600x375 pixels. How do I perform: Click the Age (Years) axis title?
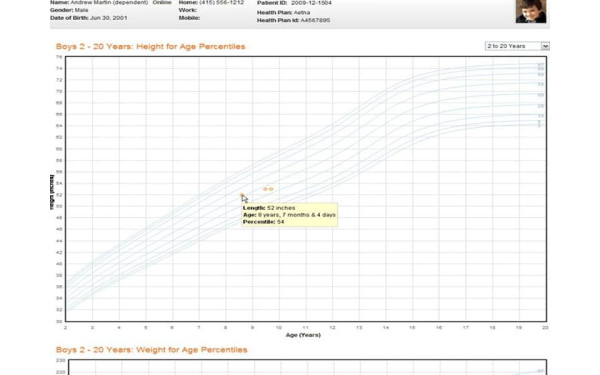[x=303, y=335]
